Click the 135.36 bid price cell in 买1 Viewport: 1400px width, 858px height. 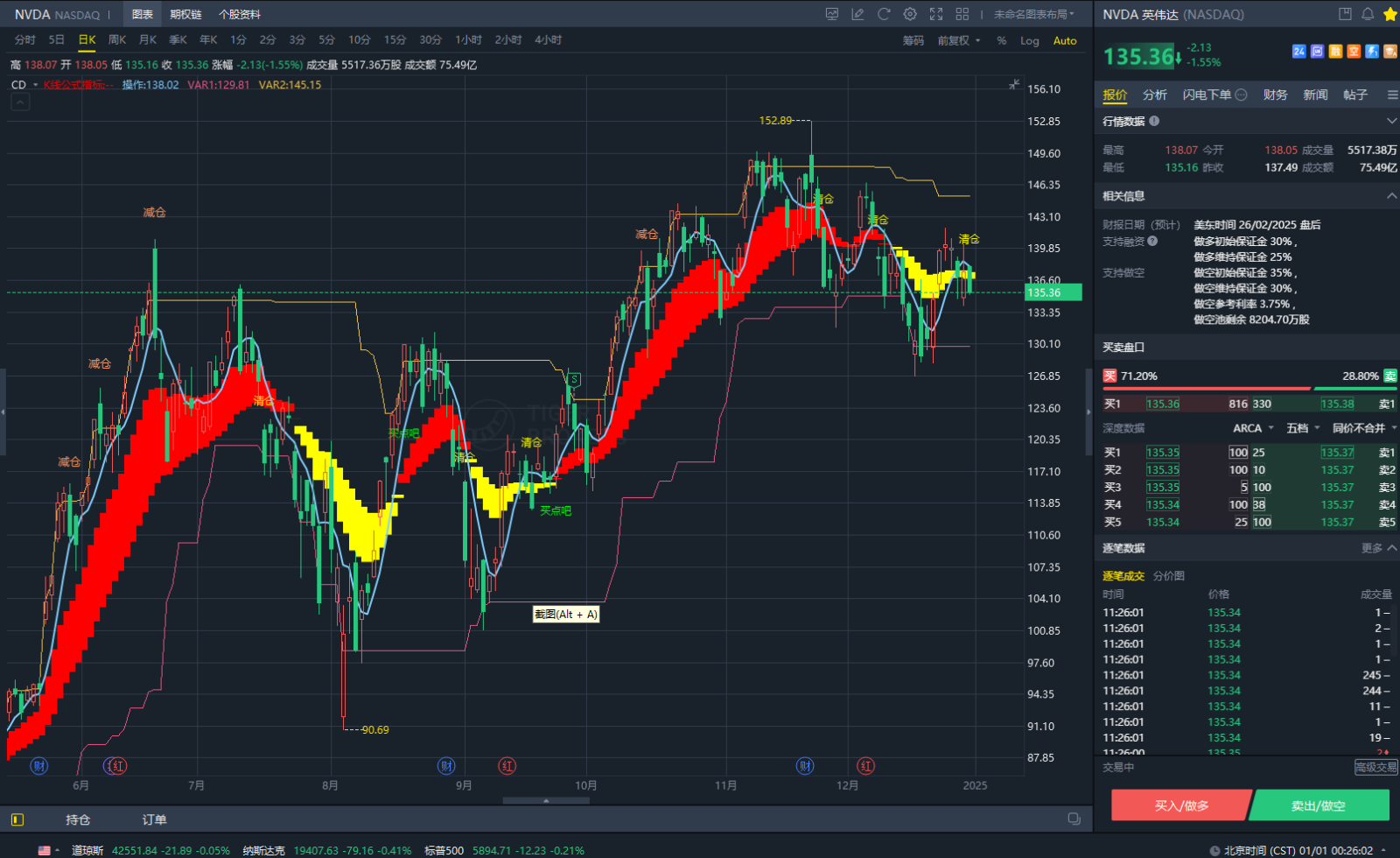[x=1163, y=404]
